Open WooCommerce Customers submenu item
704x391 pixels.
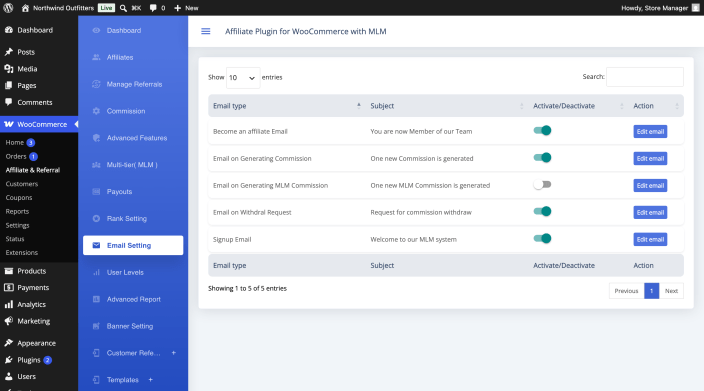click(22, 184)
